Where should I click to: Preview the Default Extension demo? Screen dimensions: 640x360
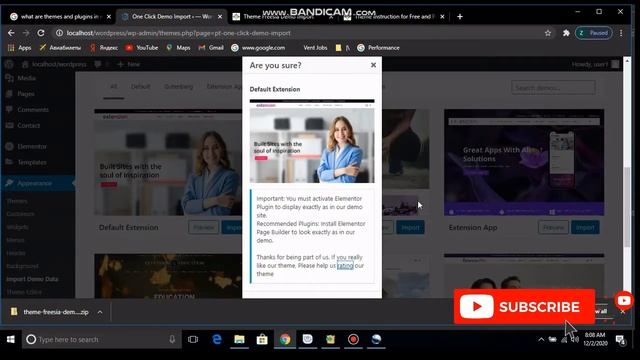(204, 227)
